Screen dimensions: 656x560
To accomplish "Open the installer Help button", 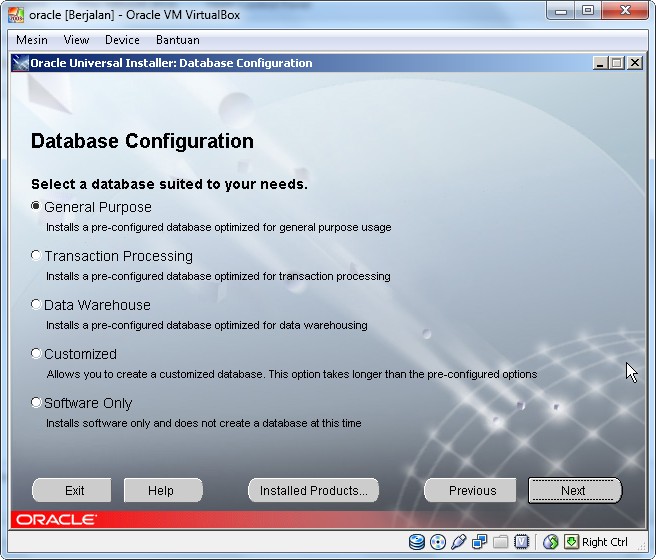I will 163,490.
